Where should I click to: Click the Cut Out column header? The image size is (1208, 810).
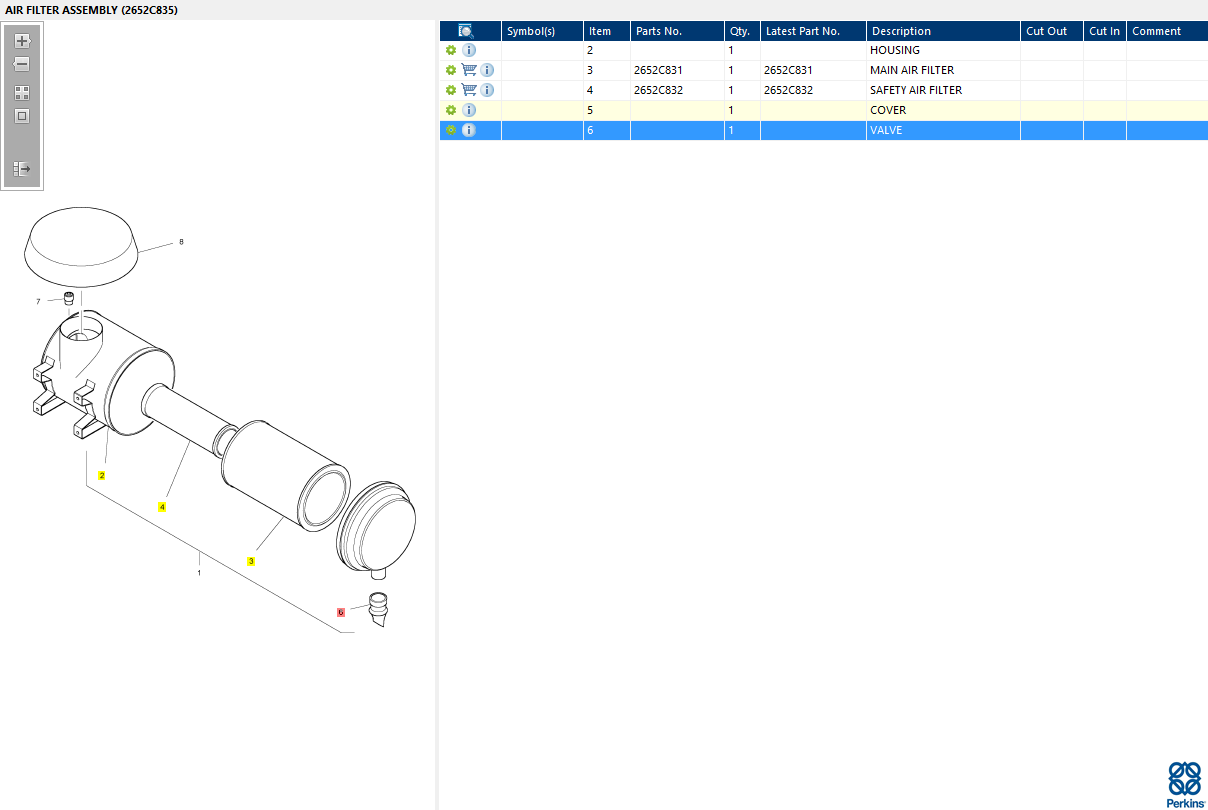click(1052, 31)
